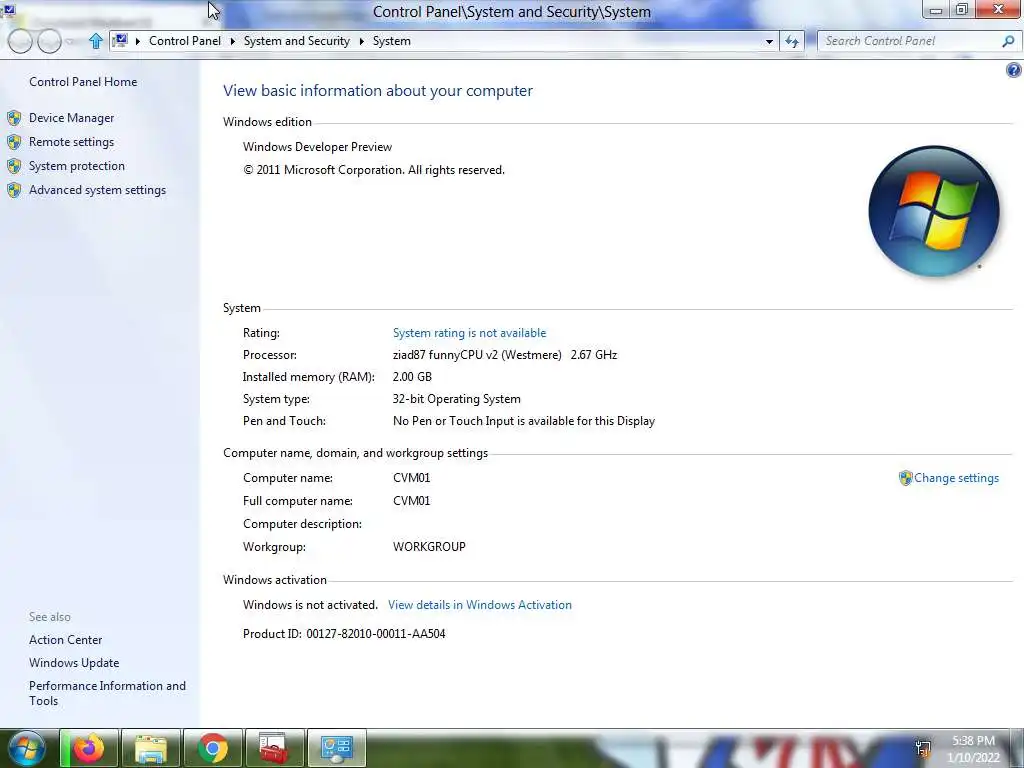1024x768 pixels.
Task: Click Computer name value CVM01
Action: point(411,478)
